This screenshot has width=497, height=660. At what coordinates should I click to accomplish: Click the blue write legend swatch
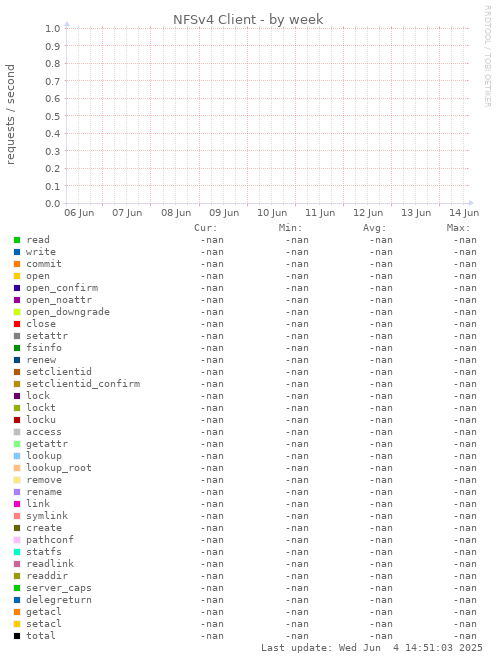coord(17,252)
